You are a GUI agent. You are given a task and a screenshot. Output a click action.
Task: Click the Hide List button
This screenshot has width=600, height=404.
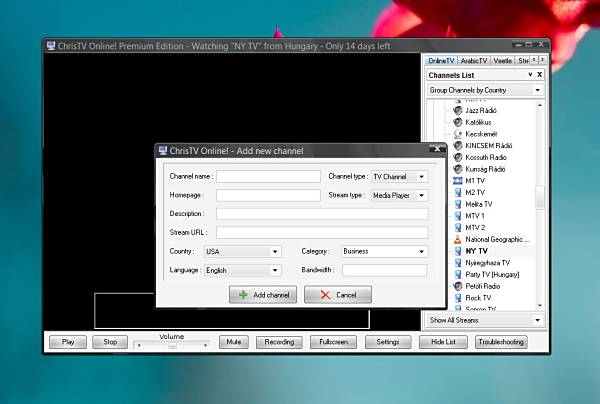pyautogui.click(x=443, y=342)
